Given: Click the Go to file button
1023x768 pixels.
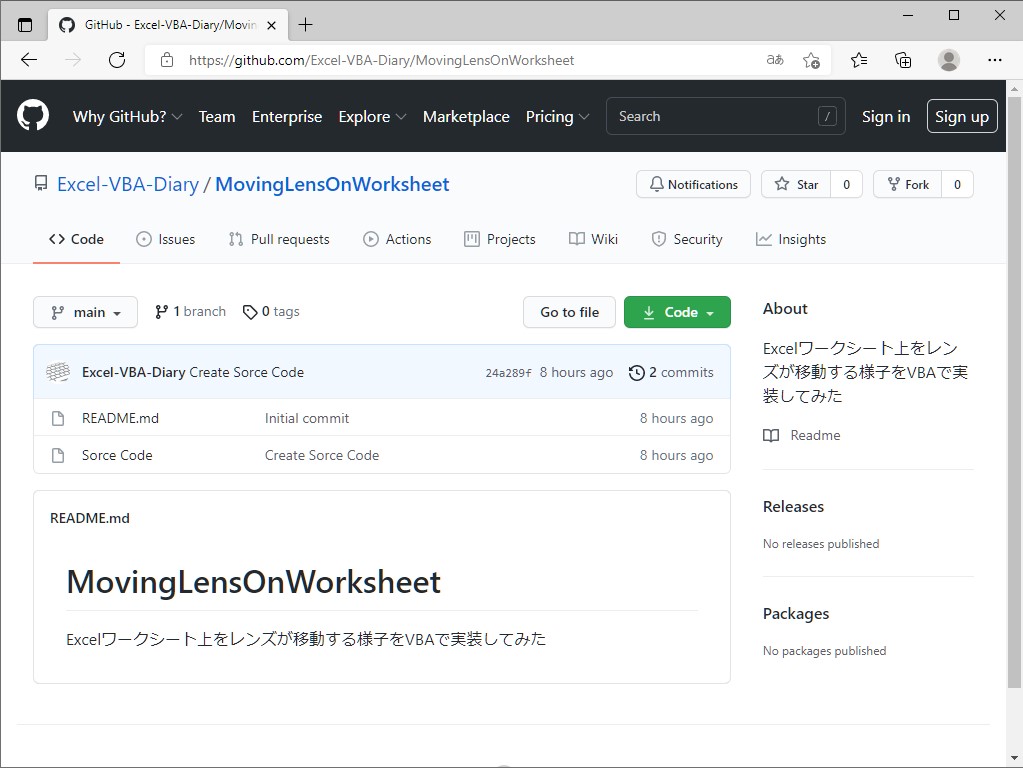Looking at the screenshot, I should 569,311.
